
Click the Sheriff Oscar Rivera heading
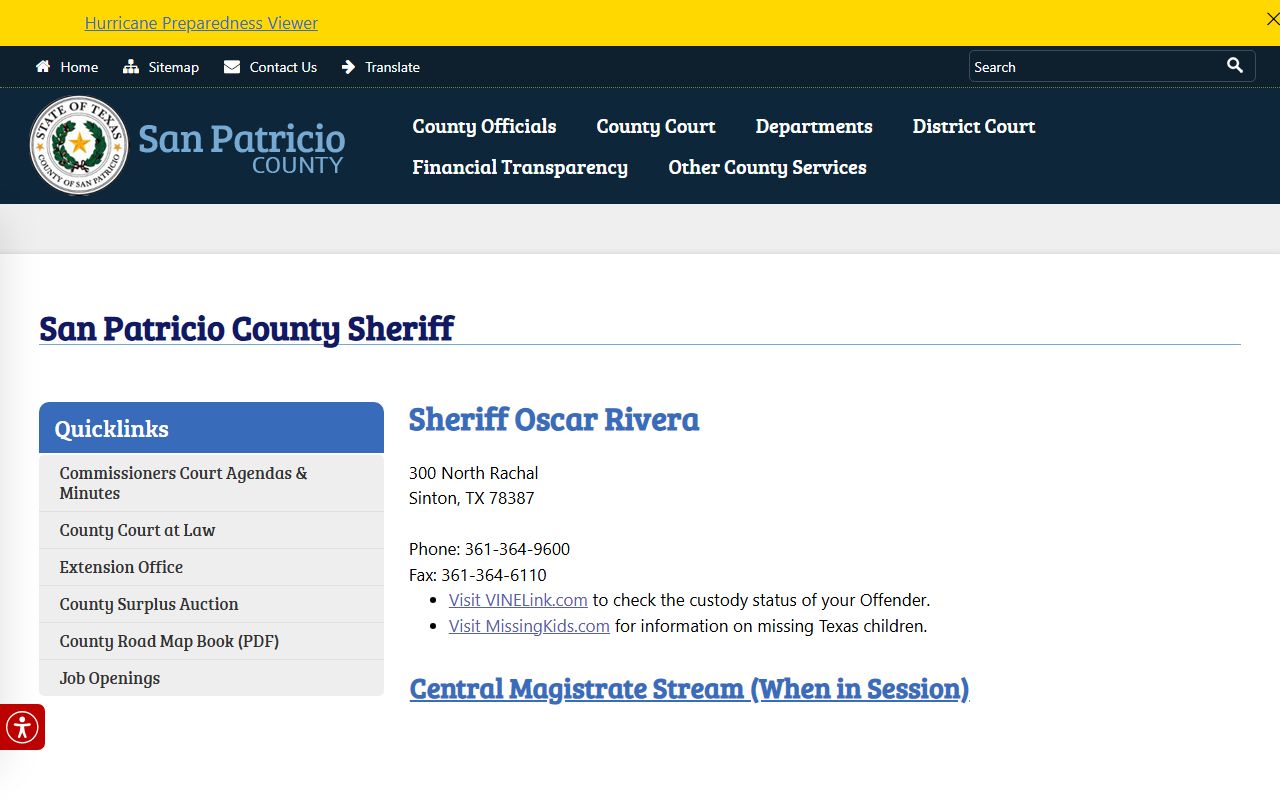coord(554,419)
